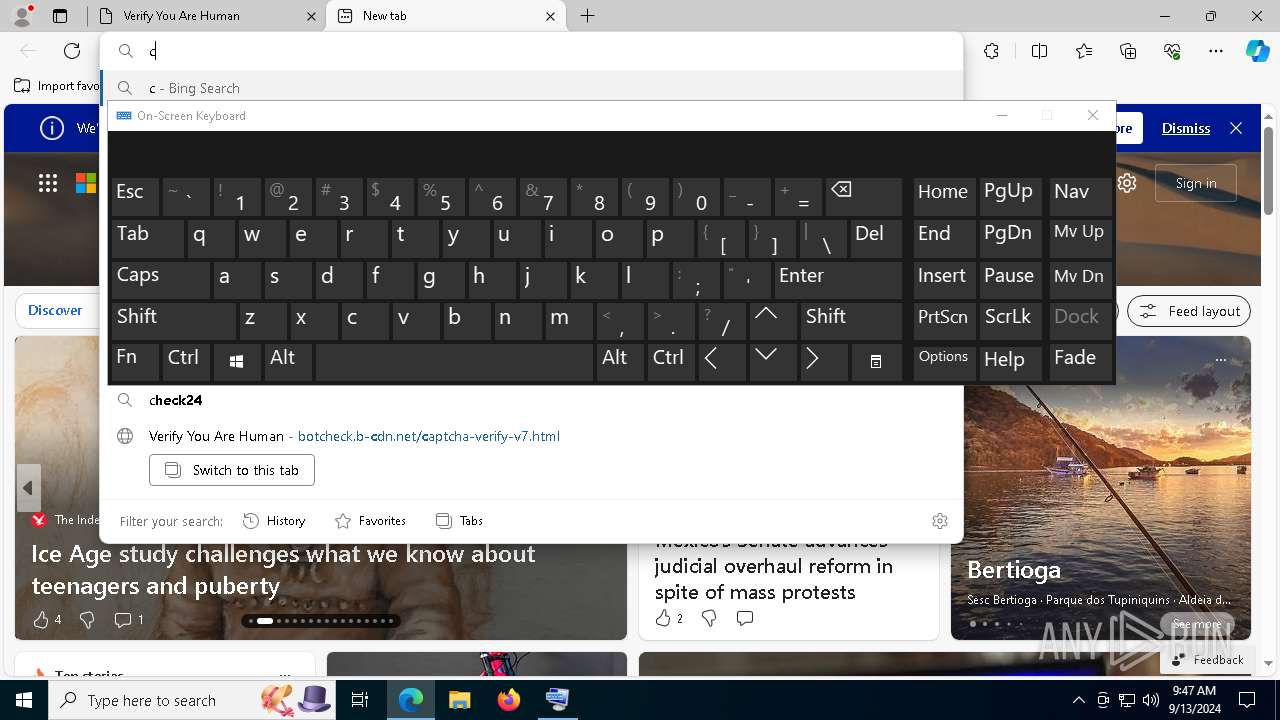The height and width of the screenshot is (720, 1280).
Task: Open Bertioga card more options
Action: pyautogui.click(x=1220, y=359)
